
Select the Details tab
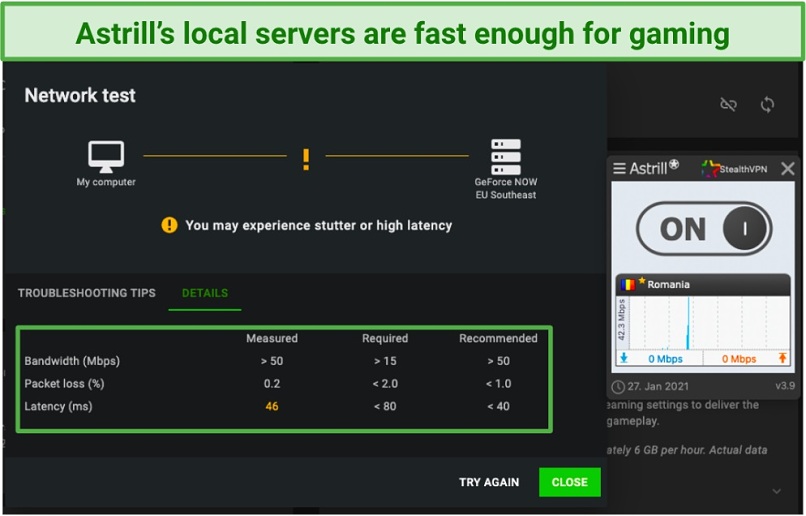(205, 293)
